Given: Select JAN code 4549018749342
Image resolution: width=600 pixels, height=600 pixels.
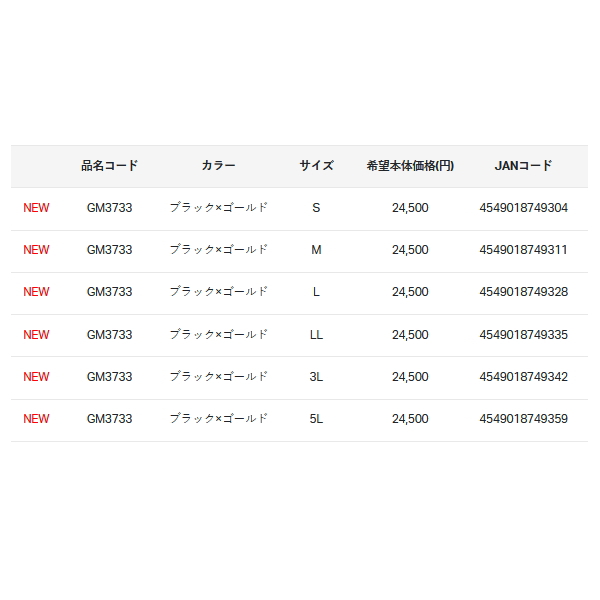Looking at the screenshot, I should (x=523, y=377).
